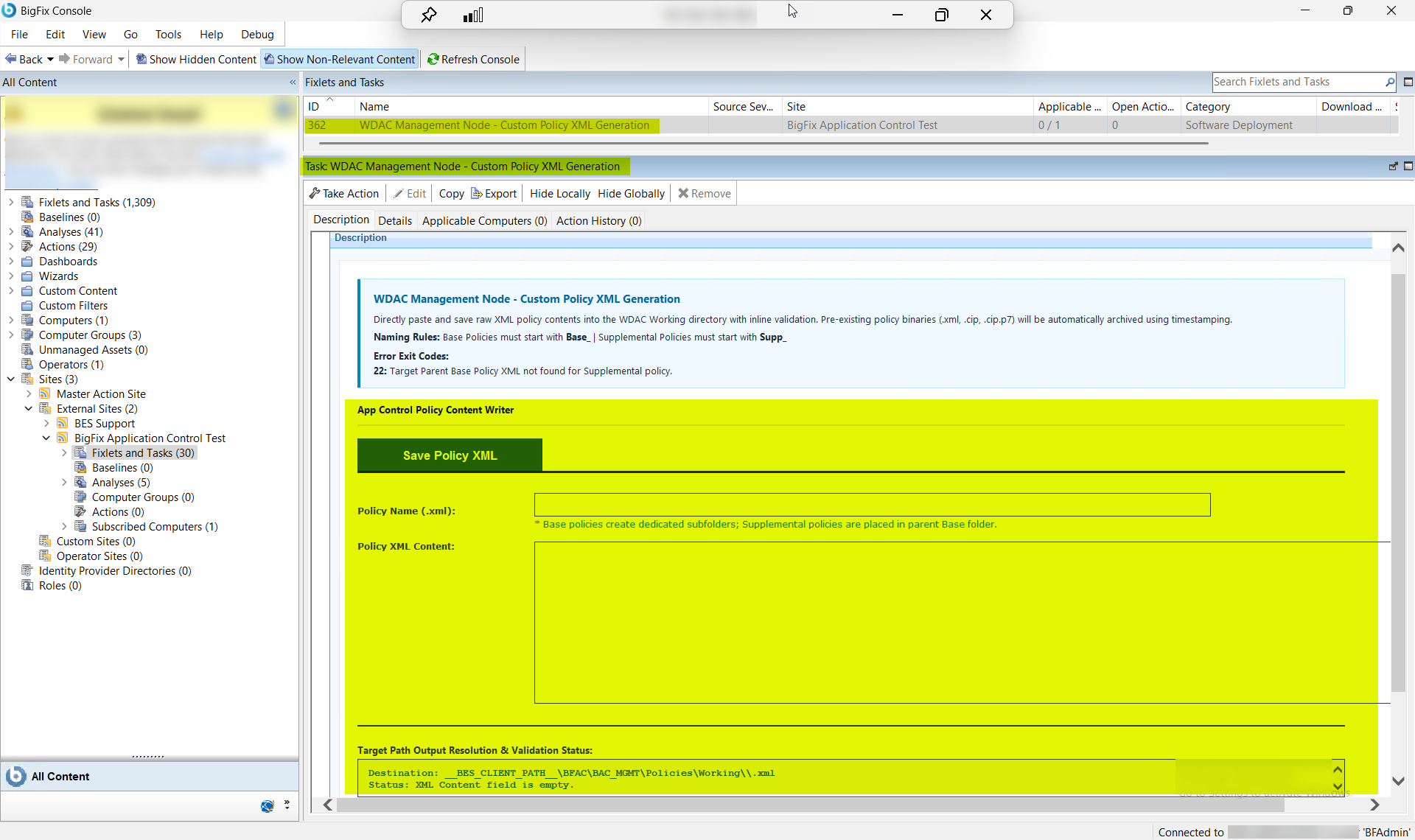This screenshot has height=840, width=1415.
Task: Open the Tools menu
Action: point(168,34)
